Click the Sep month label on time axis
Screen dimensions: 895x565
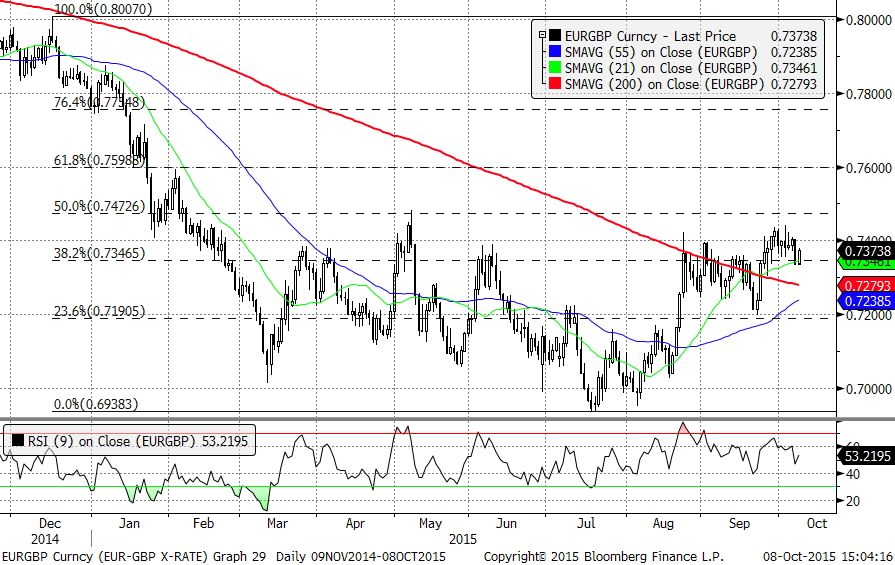739,523
